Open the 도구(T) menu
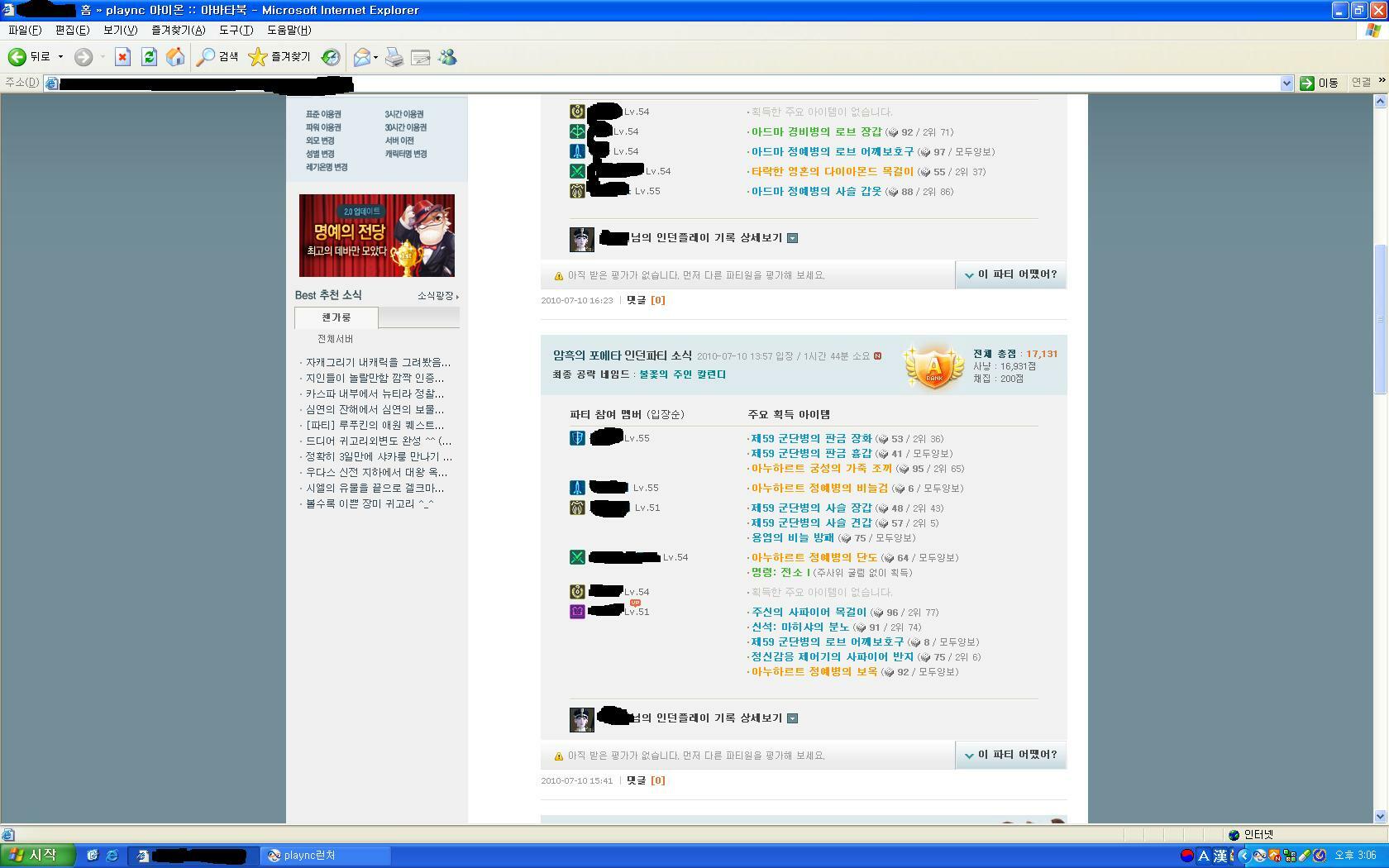Screen dimensions: 1389x868 point(236,30)
